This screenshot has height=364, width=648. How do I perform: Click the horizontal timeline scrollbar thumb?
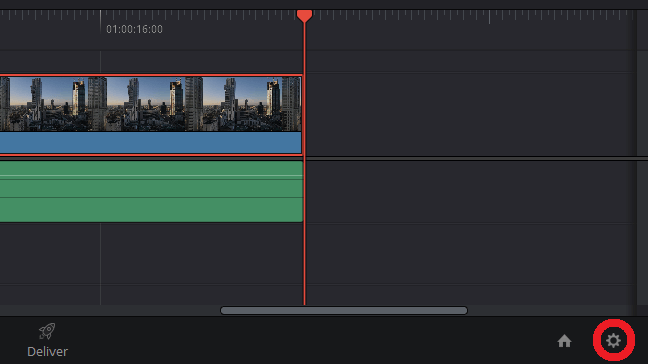344,310
